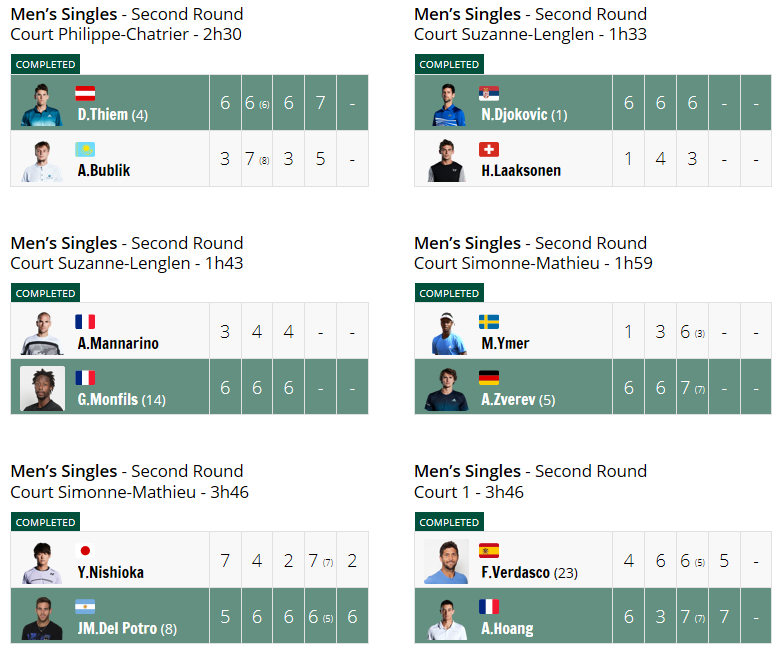Image resolution: width=778 pixels, height=647 pixels.
Task: Click the Japanese flag above Y.Nishioka
Action: pos(85,551)
